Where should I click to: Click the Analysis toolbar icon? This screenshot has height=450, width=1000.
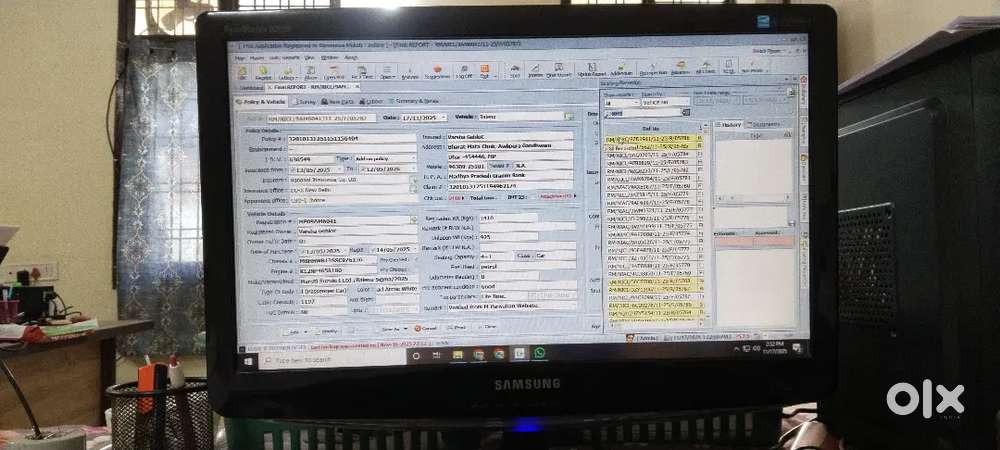pyautogui.click(x=409, y=73)
